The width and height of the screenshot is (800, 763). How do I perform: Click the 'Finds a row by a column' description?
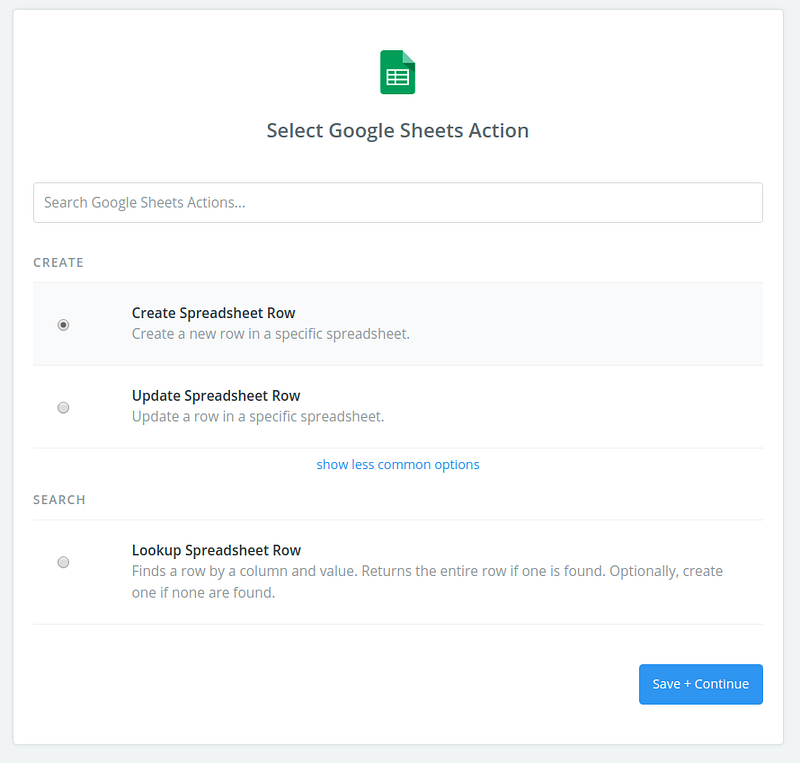pyautogui.click(x=427, y=571)
